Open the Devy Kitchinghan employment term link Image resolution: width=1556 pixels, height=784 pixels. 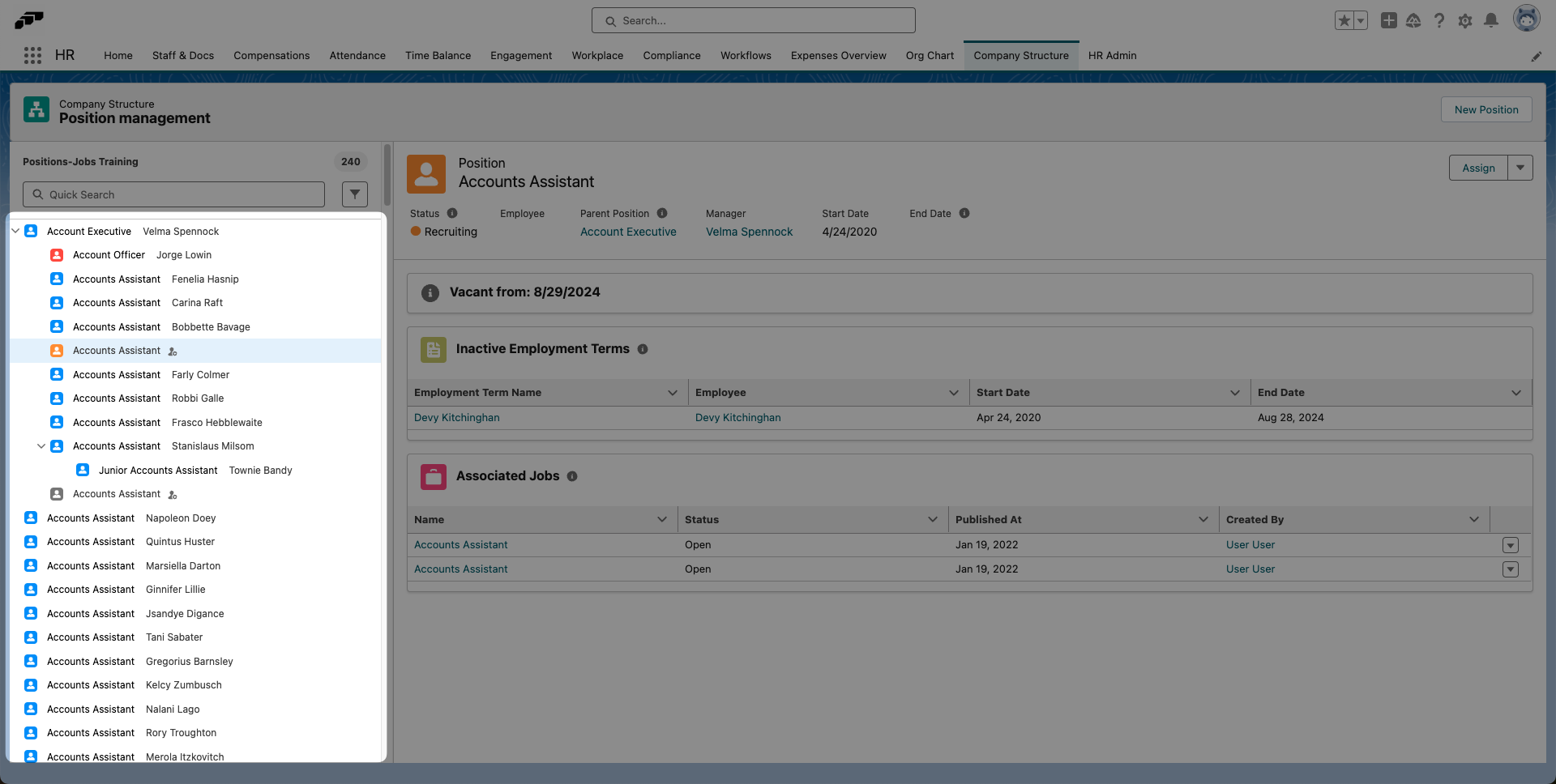pos(456,417)
